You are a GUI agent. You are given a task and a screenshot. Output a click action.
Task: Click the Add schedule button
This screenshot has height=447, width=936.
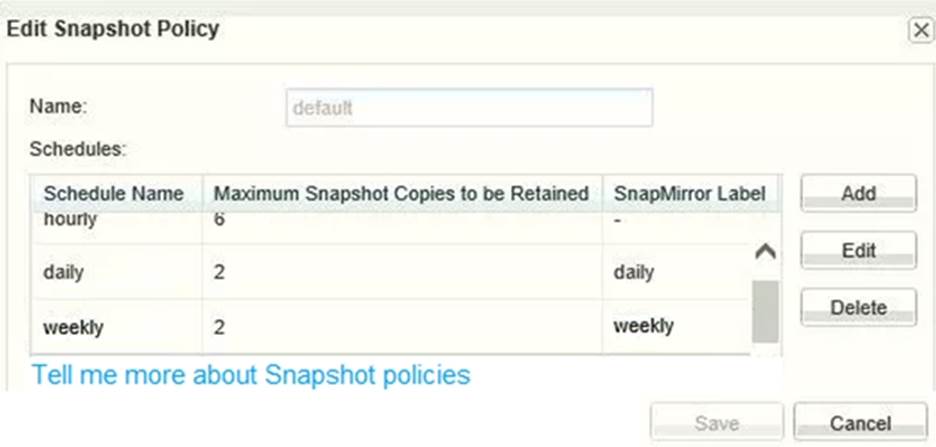tap(858, 194)
